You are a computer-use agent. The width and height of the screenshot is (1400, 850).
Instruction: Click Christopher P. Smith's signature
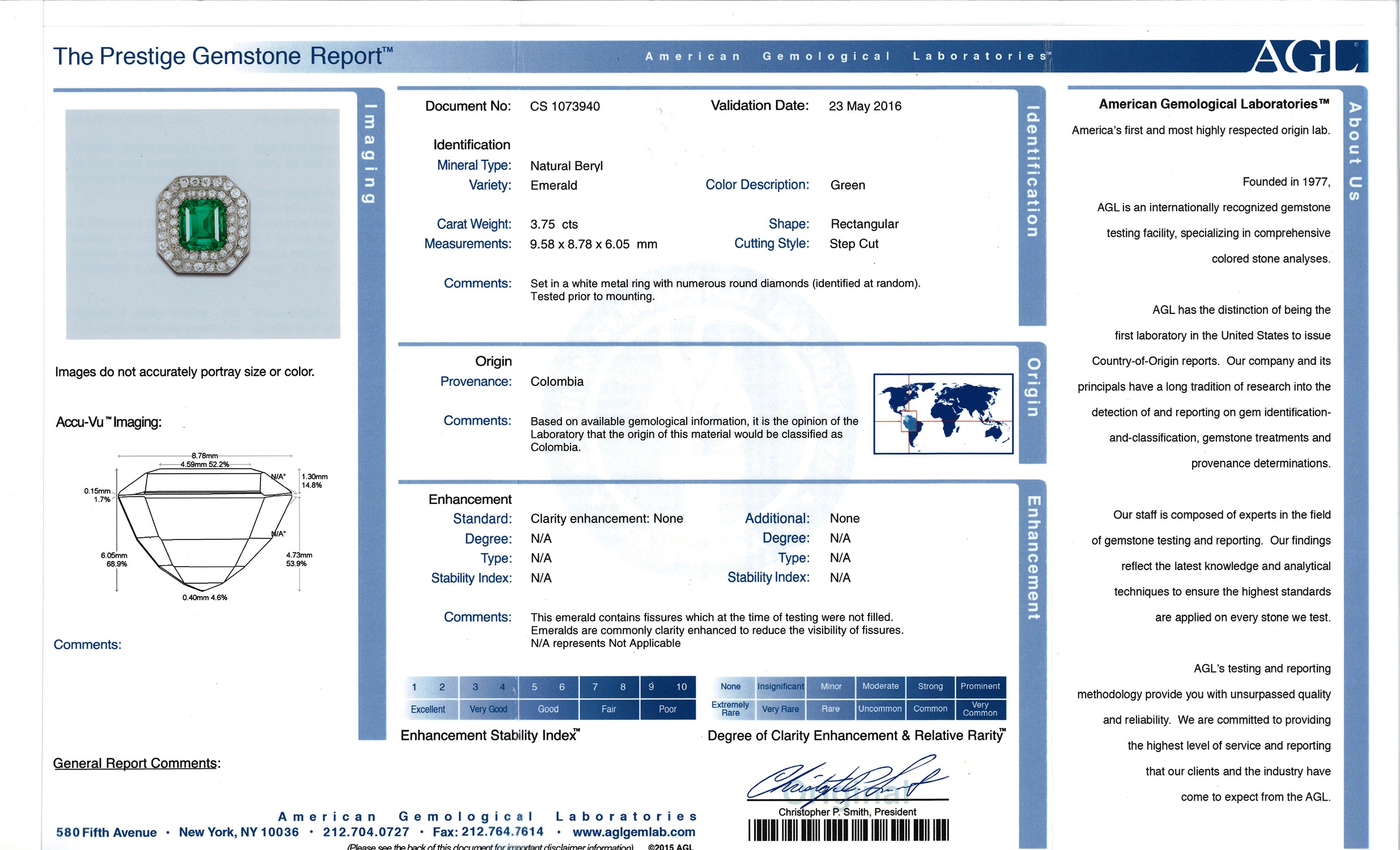click(x=846, y=781)
